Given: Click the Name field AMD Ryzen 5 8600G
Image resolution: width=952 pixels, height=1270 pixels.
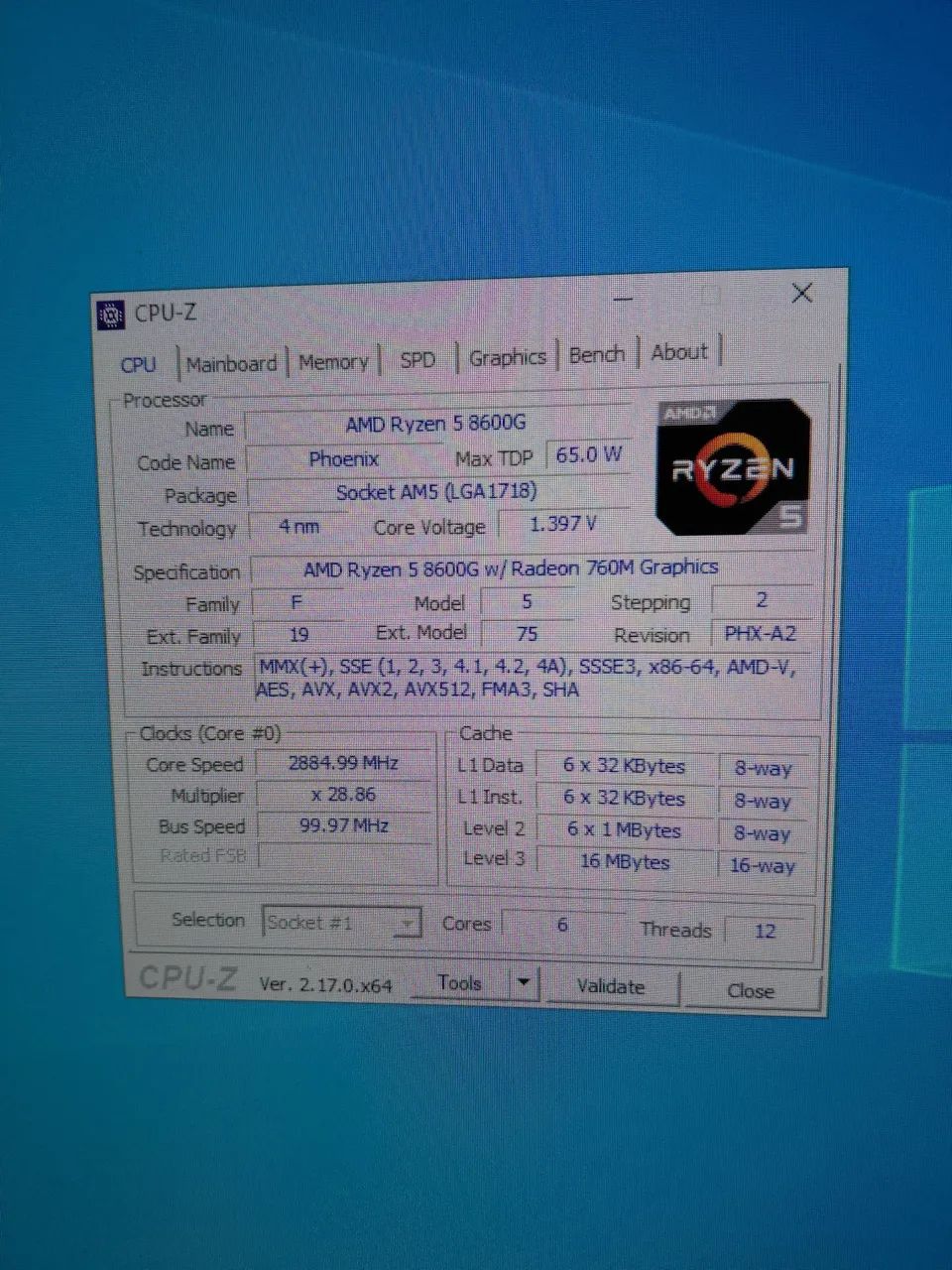Looking at the screenshot, I should pyautogui.click(x=436, y=424).
